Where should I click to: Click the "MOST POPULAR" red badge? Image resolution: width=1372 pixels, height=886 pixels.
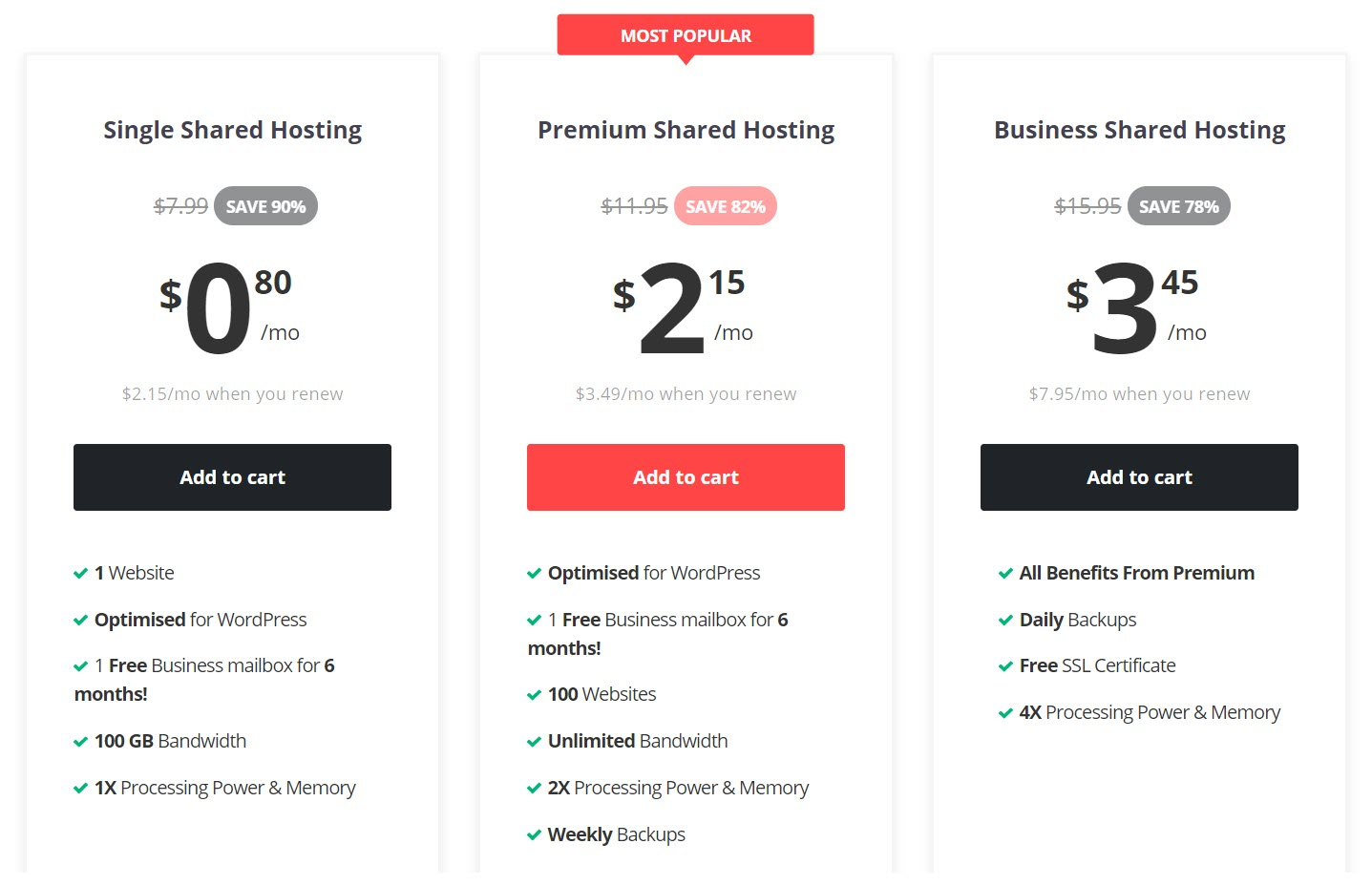pyautogui.click(x=686, y=35)
